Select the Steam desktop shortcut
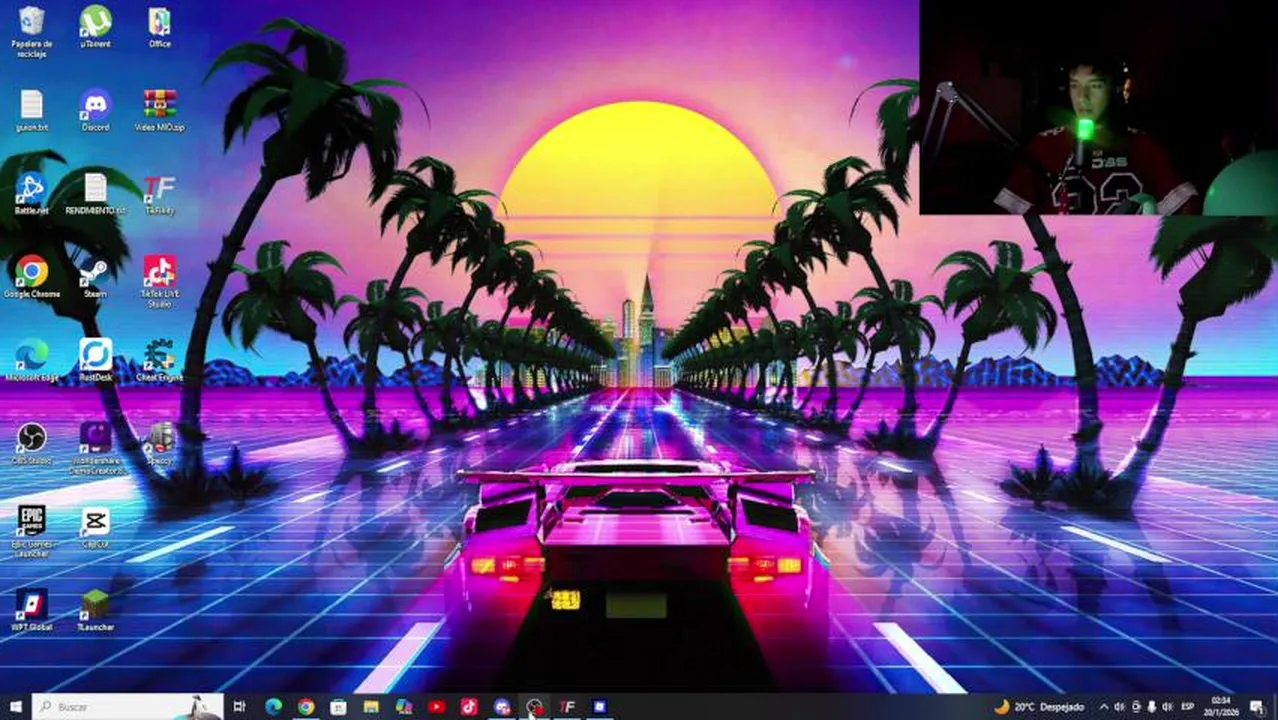This screenshot has height=720, width=1278. (x=96, y=277)
